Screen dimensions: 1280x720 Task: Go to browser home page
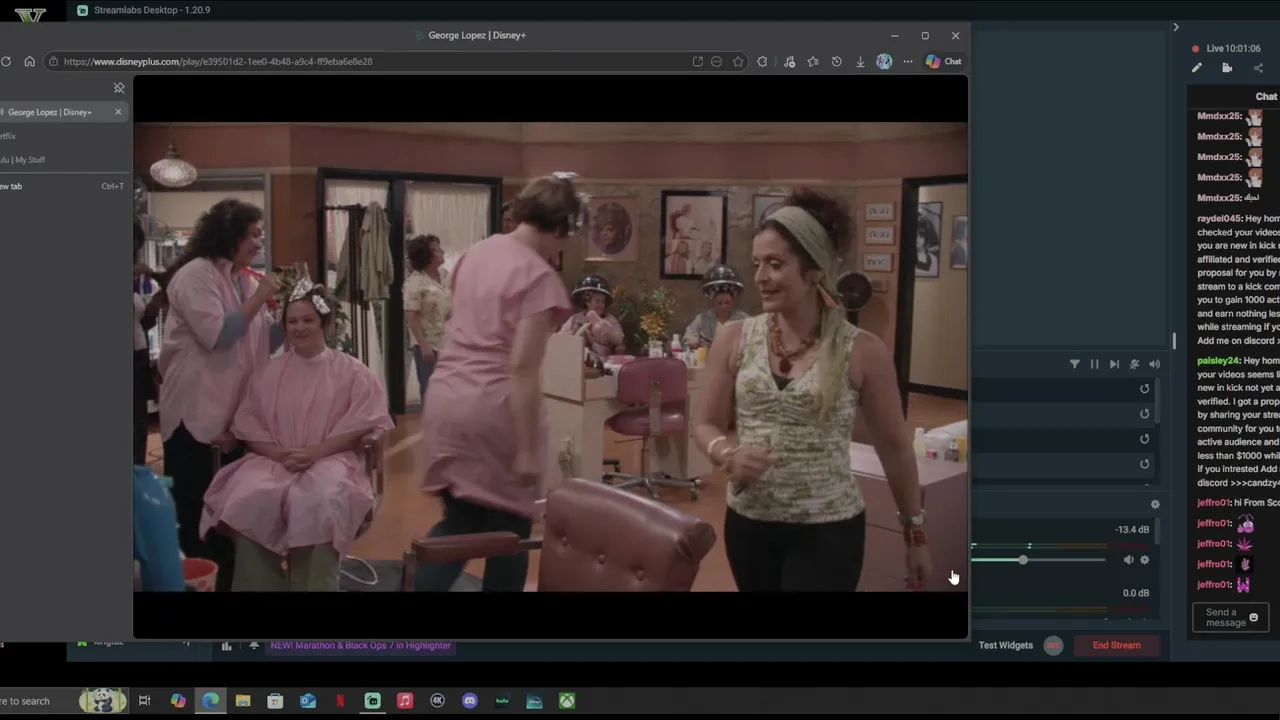coord(30,61)
